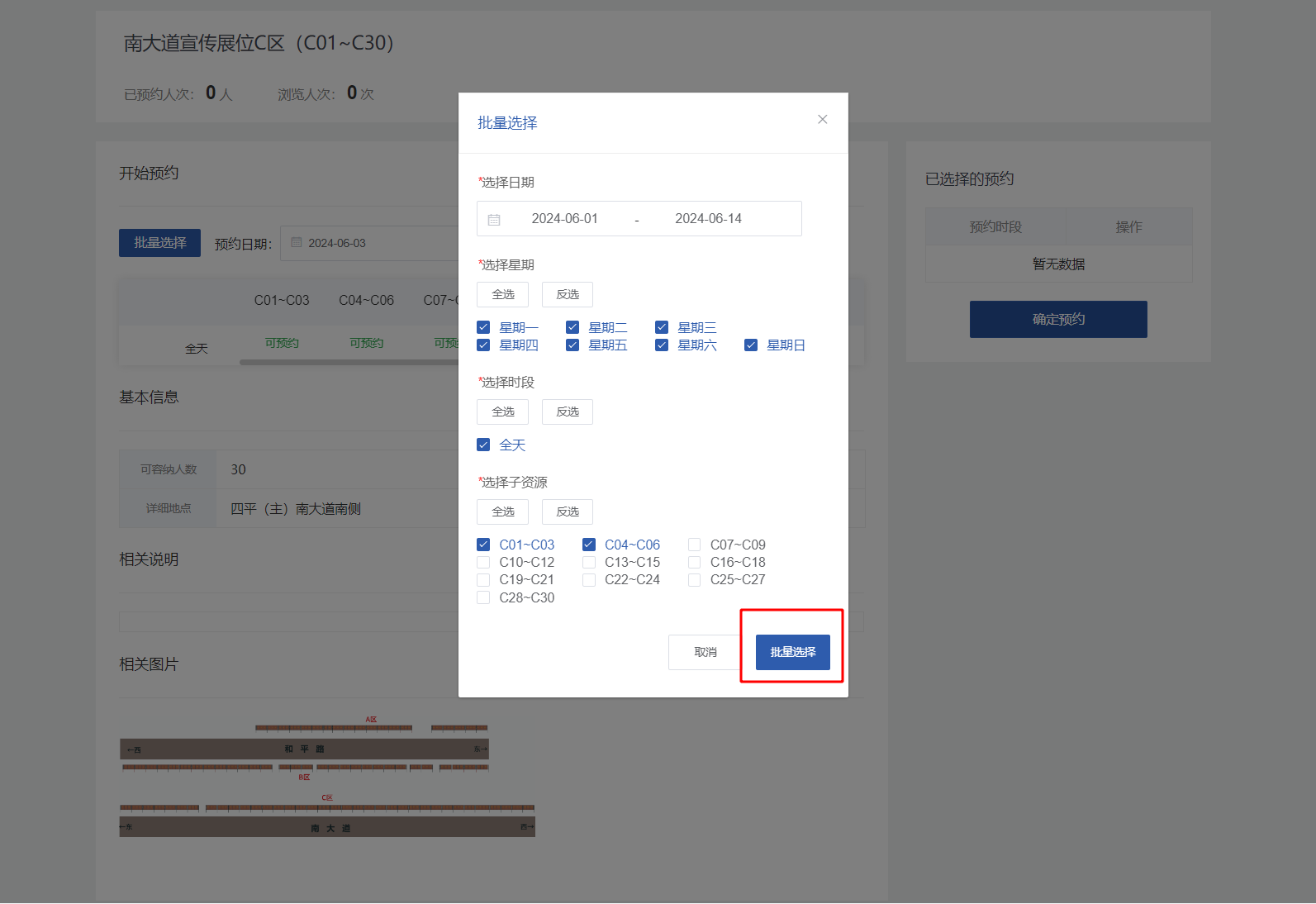
Task: Open the end date 2024-06-14 picker
Action: coord(708,219)
